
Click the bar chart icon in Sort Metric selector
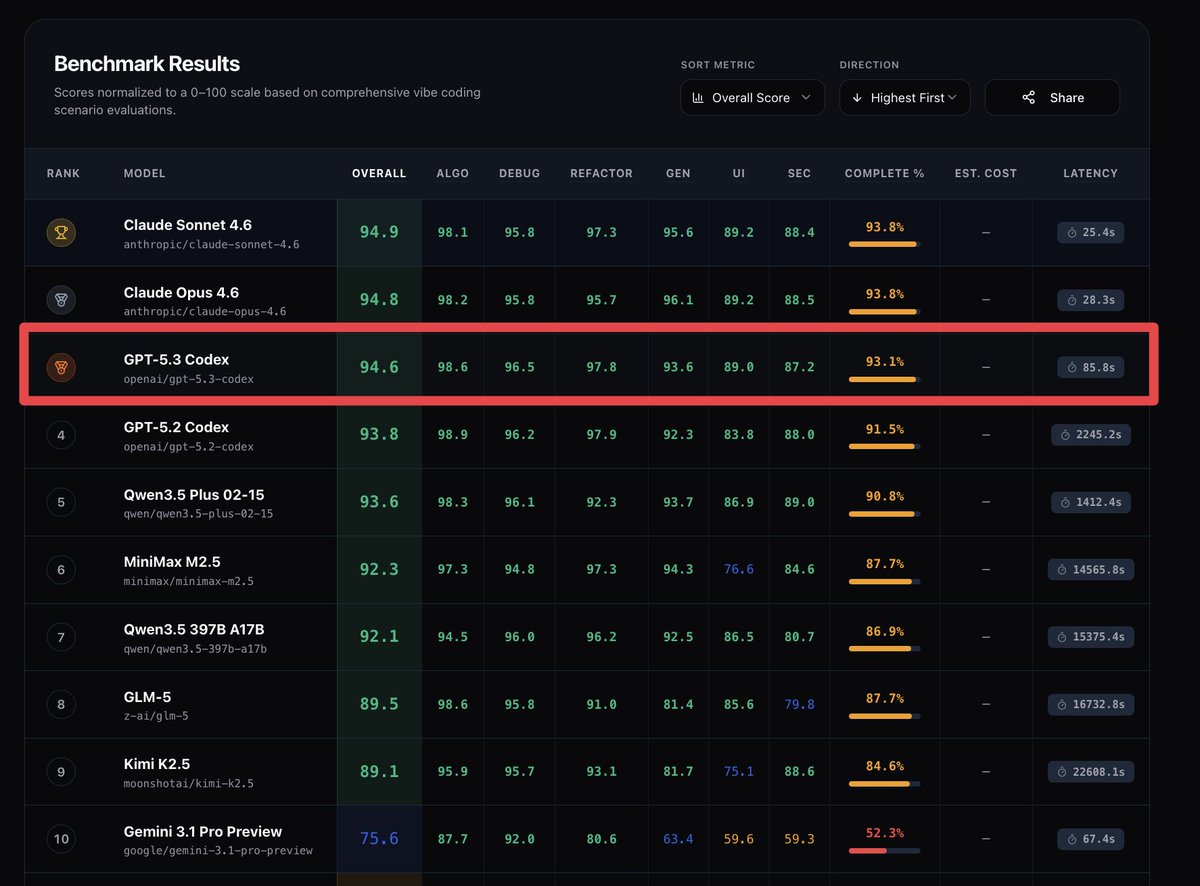point(697,97)
